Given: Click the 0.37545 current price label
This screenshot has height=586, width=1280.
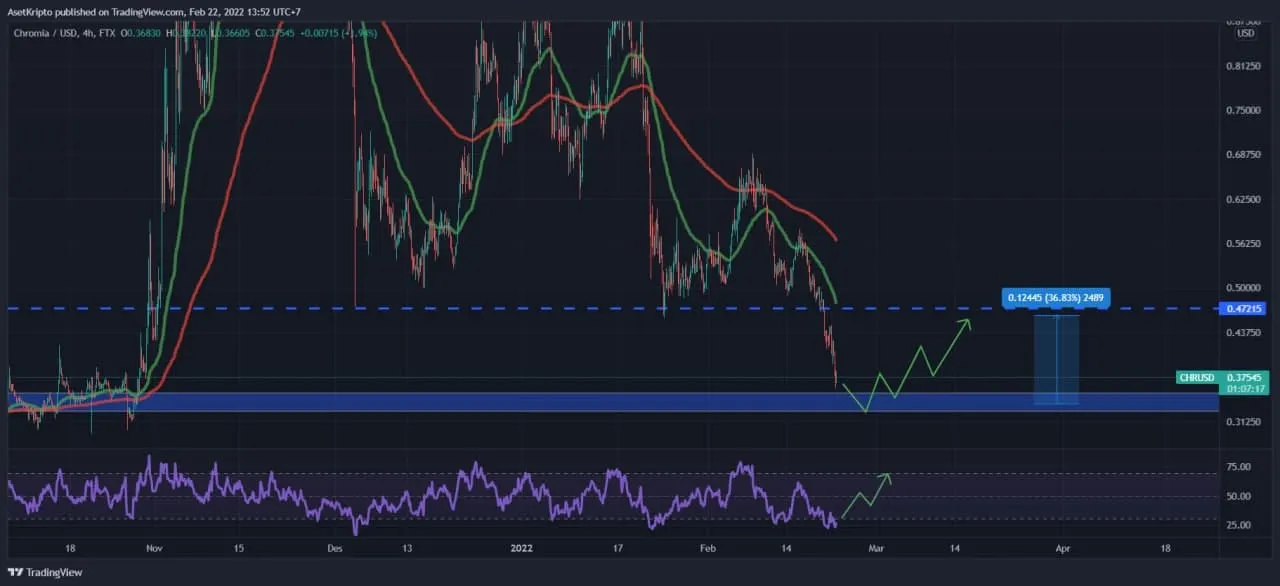Looking at the screenshot, I should pyautogui.click(x=1246, y=377).
